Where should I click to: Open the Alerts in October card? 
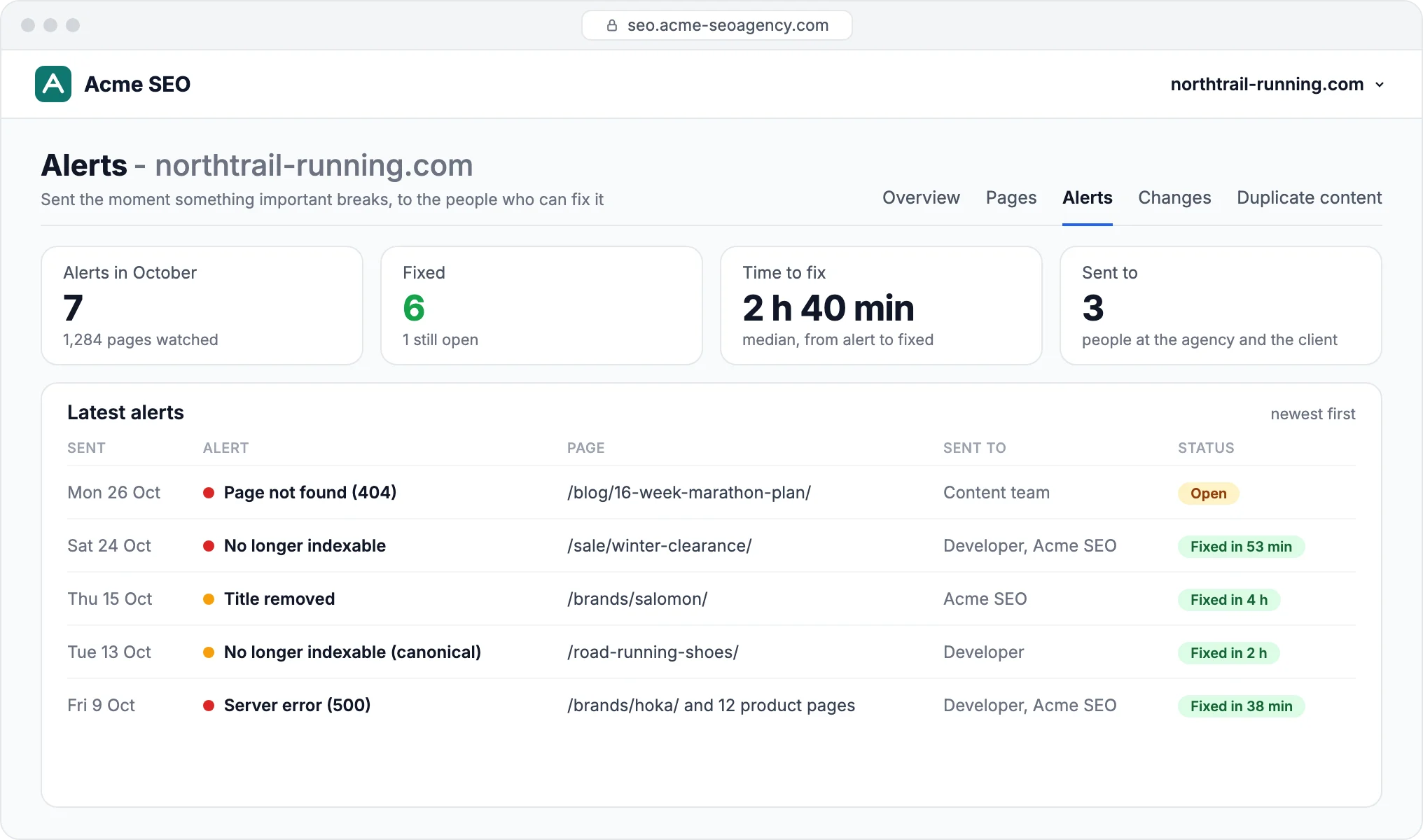point(202,305)
